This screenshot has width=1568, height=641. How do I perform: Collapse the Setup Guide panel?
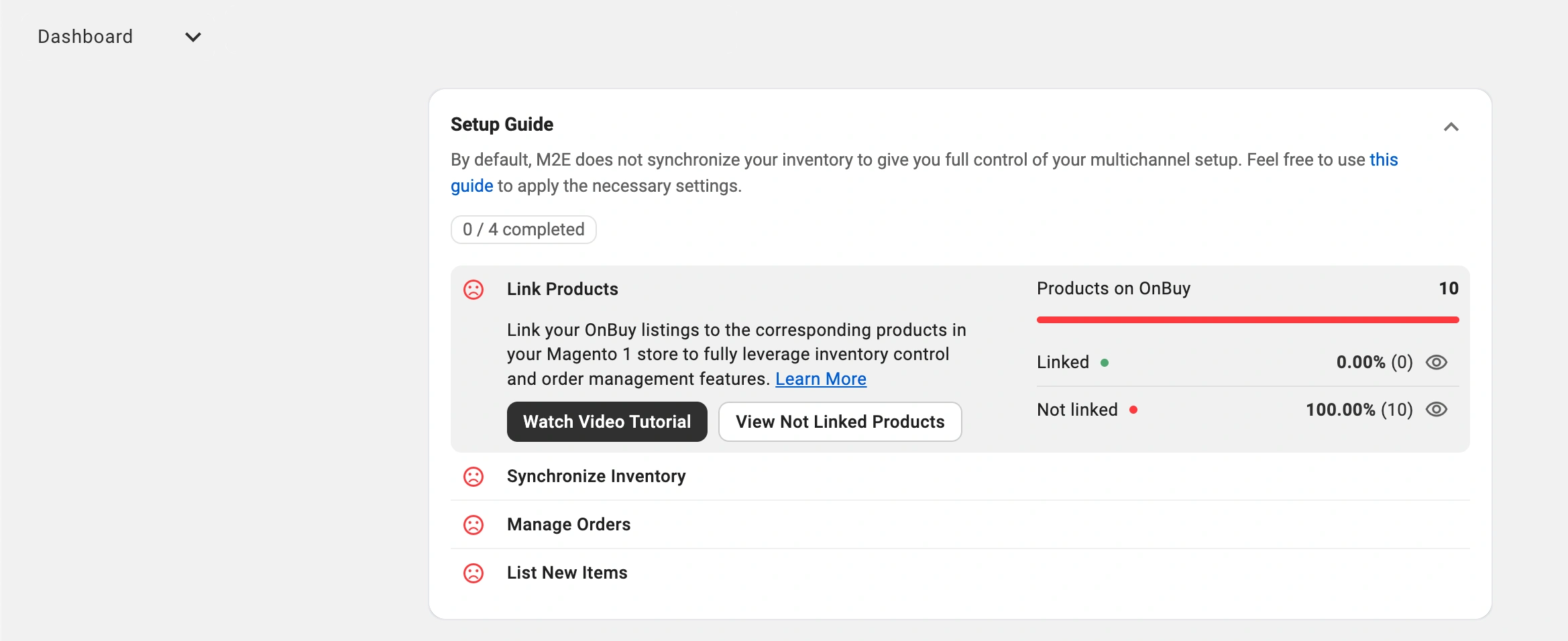(x=1451, y=127)
